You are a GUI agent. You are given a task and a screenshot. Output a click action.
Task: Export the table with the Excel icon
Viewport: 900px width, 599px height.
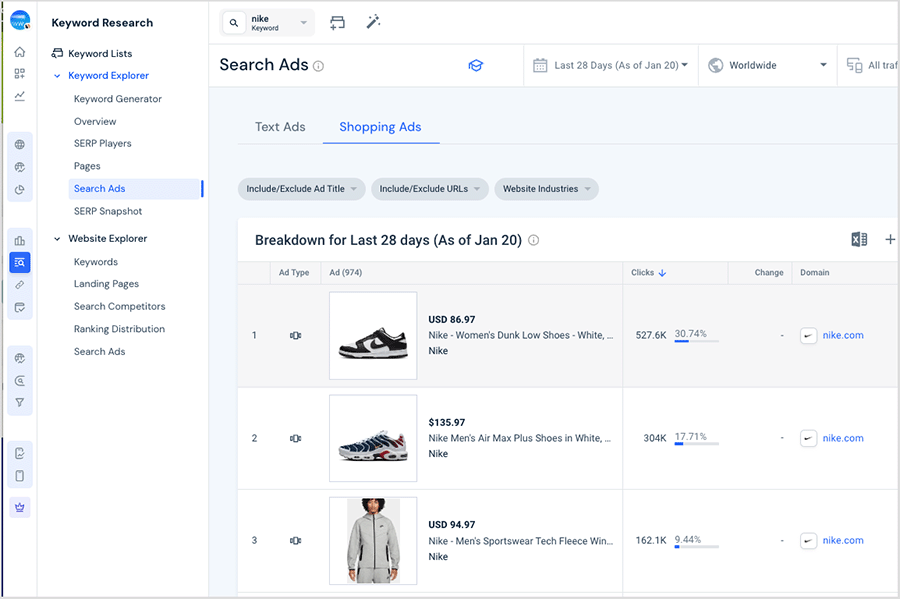(x=859, y=239)
